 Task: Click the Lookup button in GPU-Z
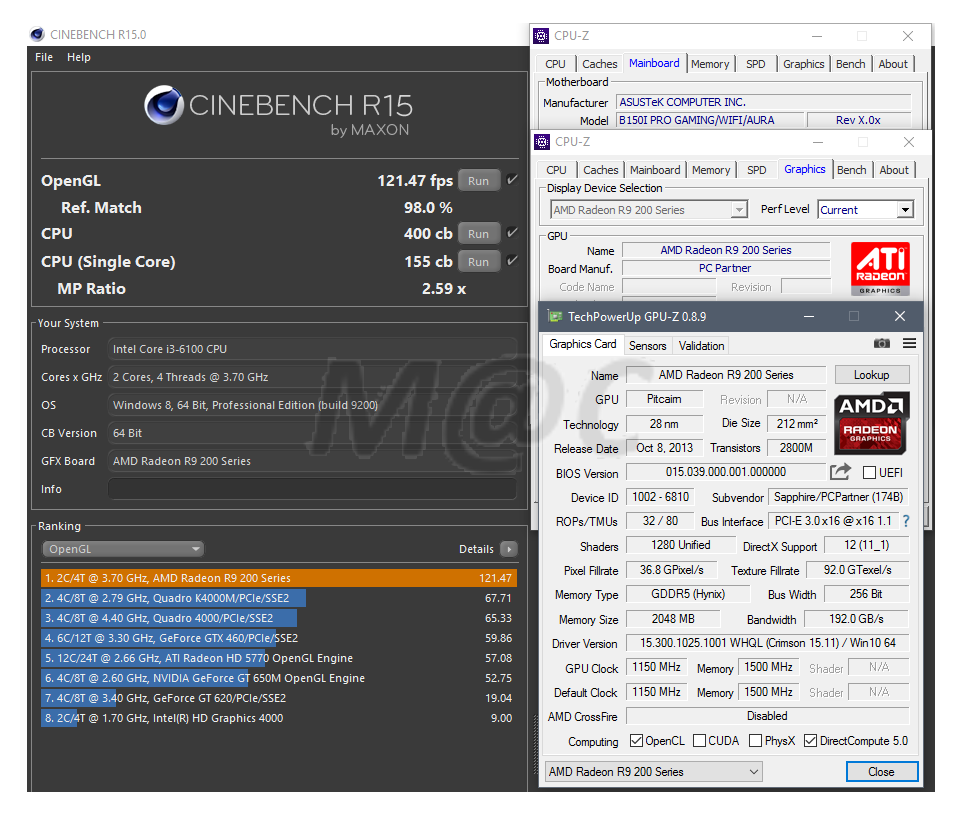[x=871, y=374]
